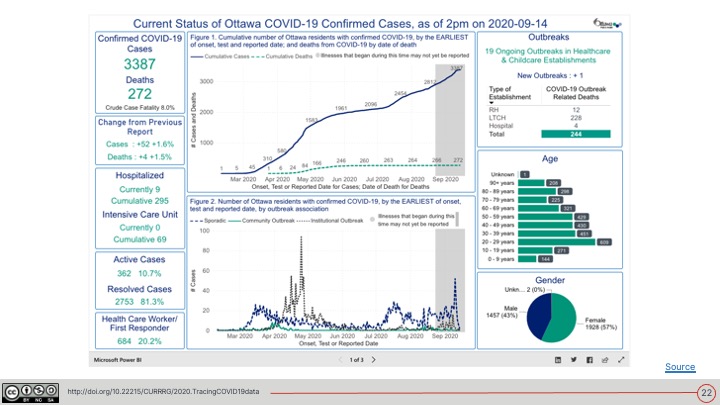Click the '1 of 3' page indicator

pos(357,360)
